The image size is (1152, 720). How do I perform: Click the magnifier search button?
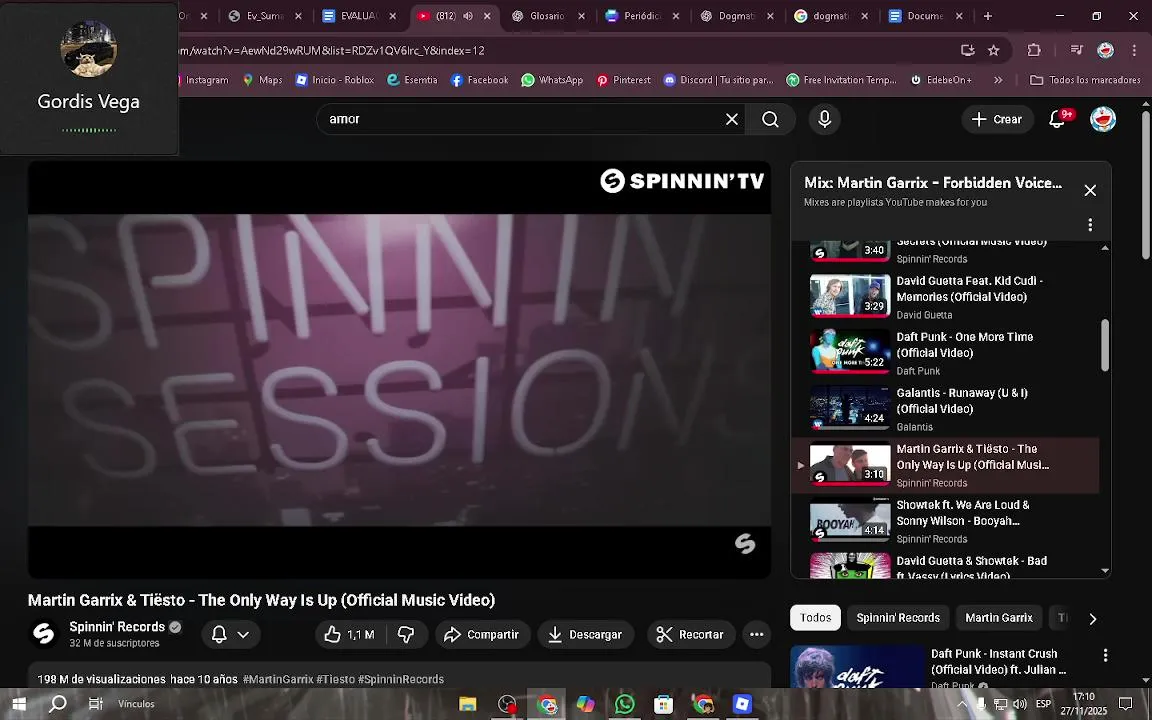pos(770,119)
